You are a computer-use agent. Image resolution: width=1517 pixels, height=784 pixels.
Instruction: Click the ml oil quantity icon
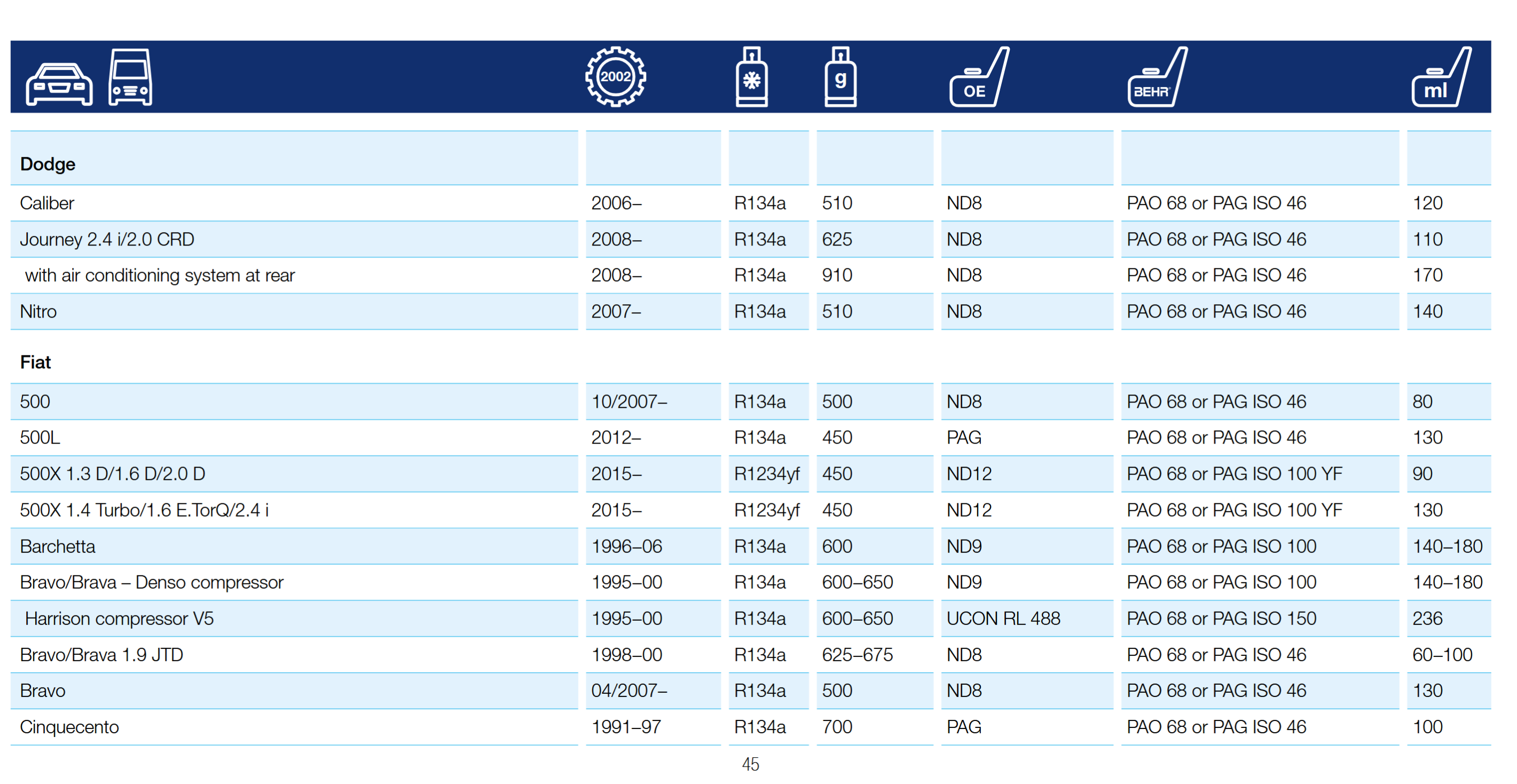tap(1442, 76)
